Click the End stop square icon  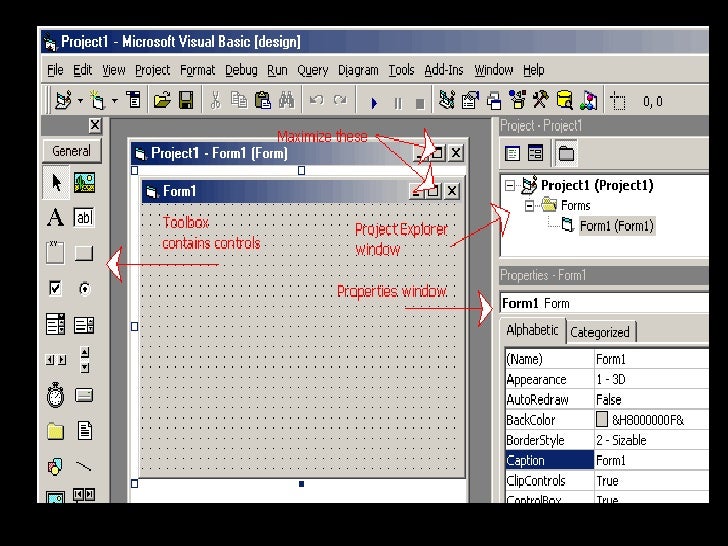coord(420,104)
